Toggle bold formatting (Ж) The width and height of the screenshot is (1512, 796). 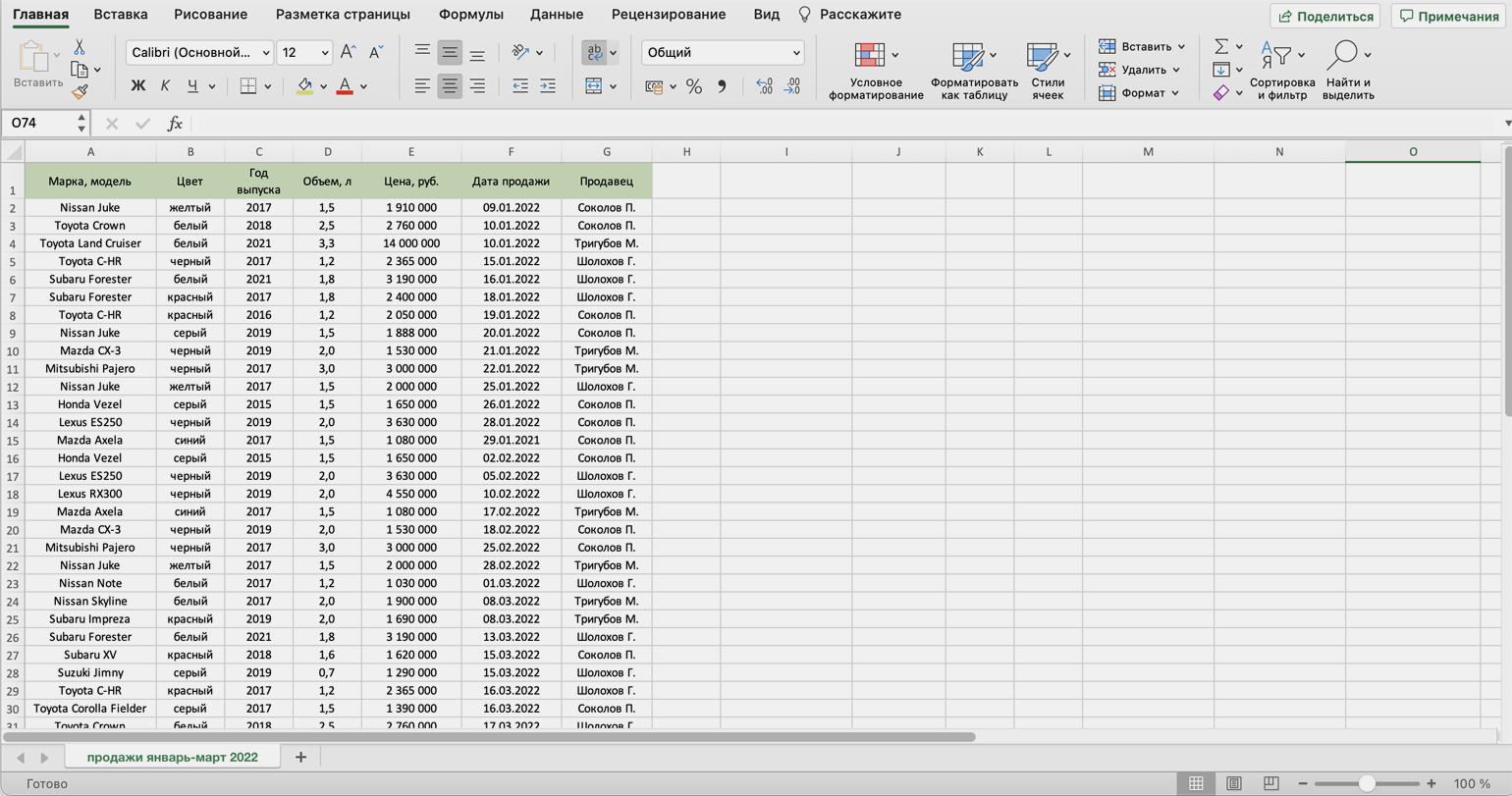(x=138, y=86)
